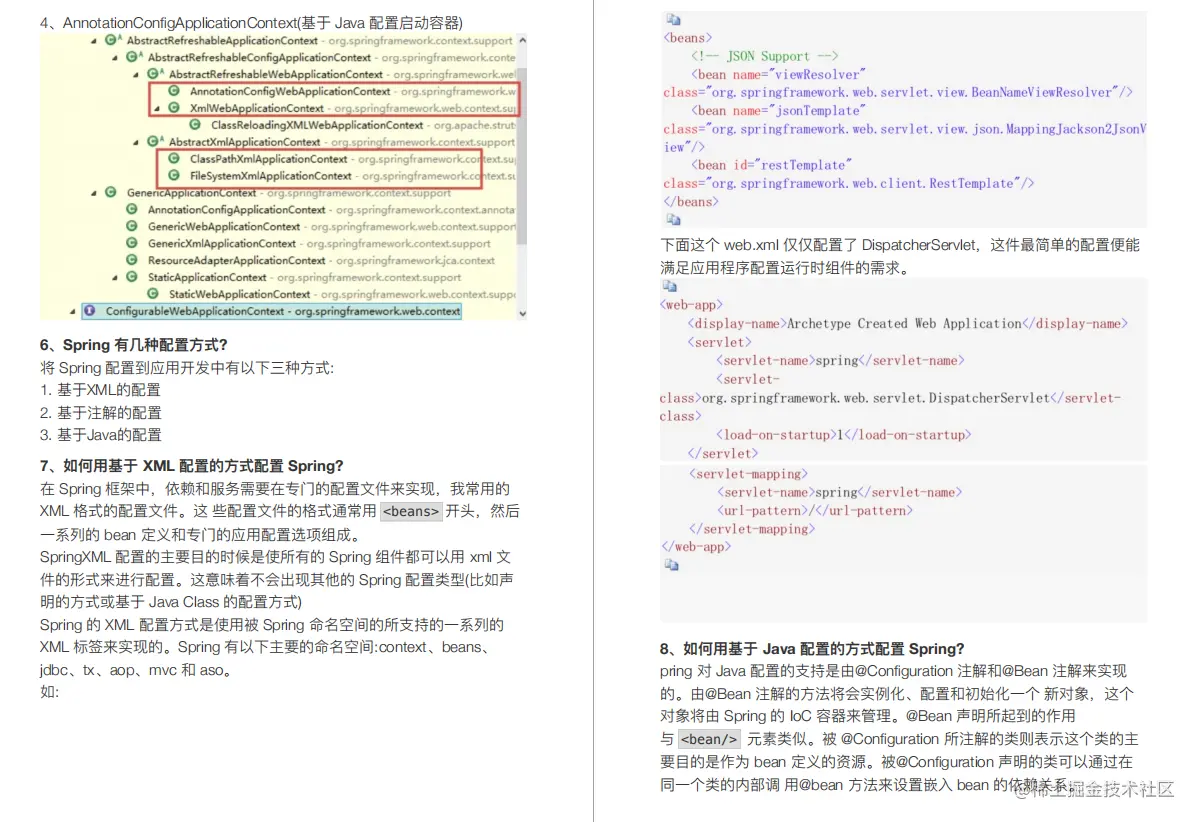Viewport: 1197px width, 822px height.
Task: Click the hierarchy scrollbar down arrow
Action: 522,313
